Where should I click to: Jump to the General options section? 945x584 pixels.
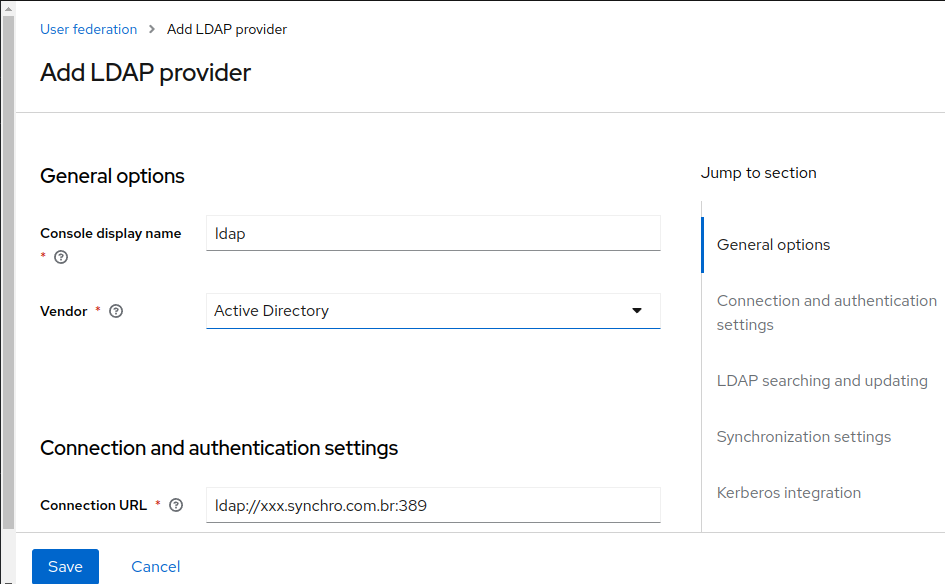point(772,244)
